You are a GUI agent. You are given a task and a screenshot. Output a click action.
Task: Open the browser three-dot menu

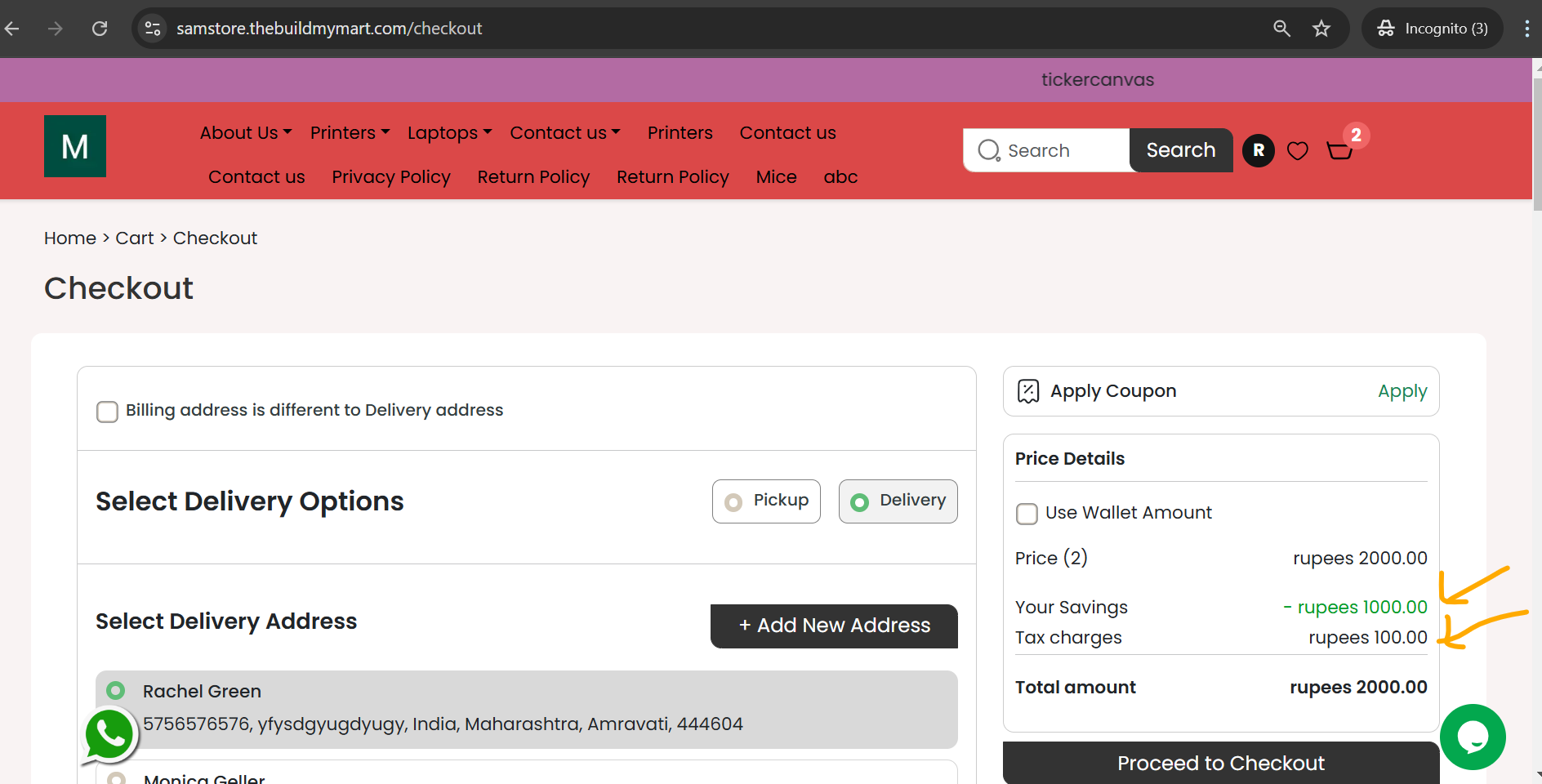[x=1526, y=29]
